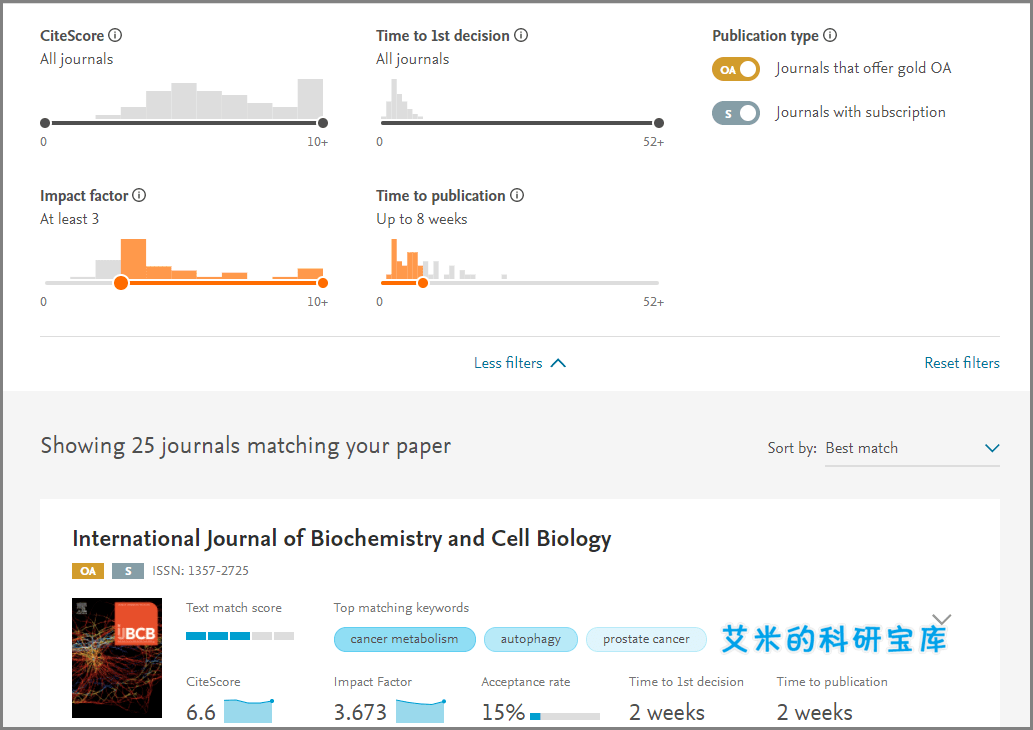1033x730 pixels.
Task: Click the '2 weeks' Time to 1st decision value
Action: pyautogui.click(x=667, y=712)
